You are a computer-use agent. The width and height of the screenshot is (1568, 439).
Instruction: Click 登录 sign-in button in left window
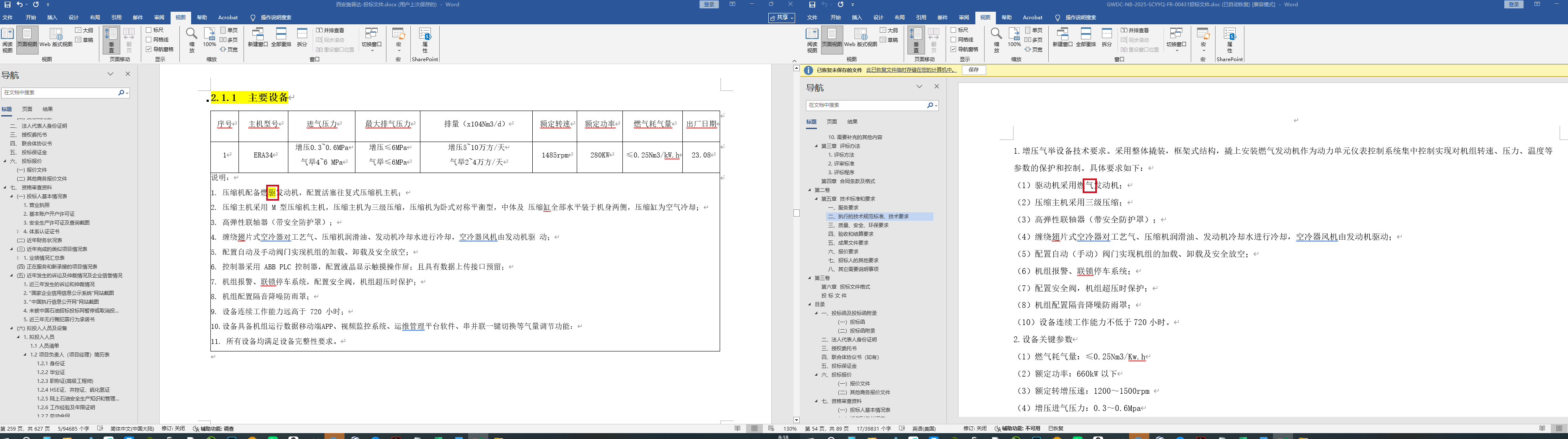pos(709,4)
